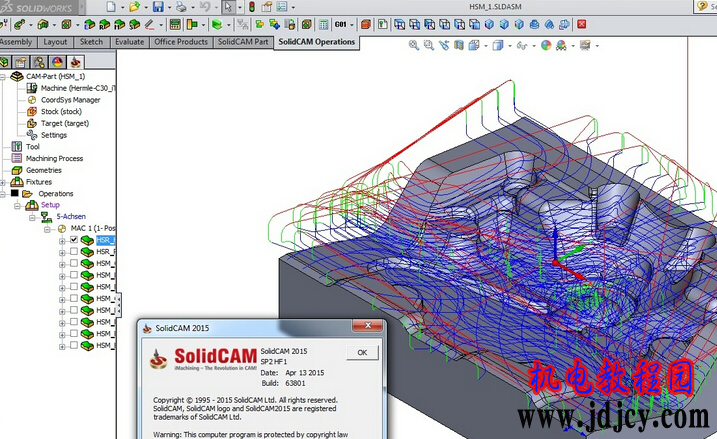Click the panel collapse handle arrows

coord(118,305)
